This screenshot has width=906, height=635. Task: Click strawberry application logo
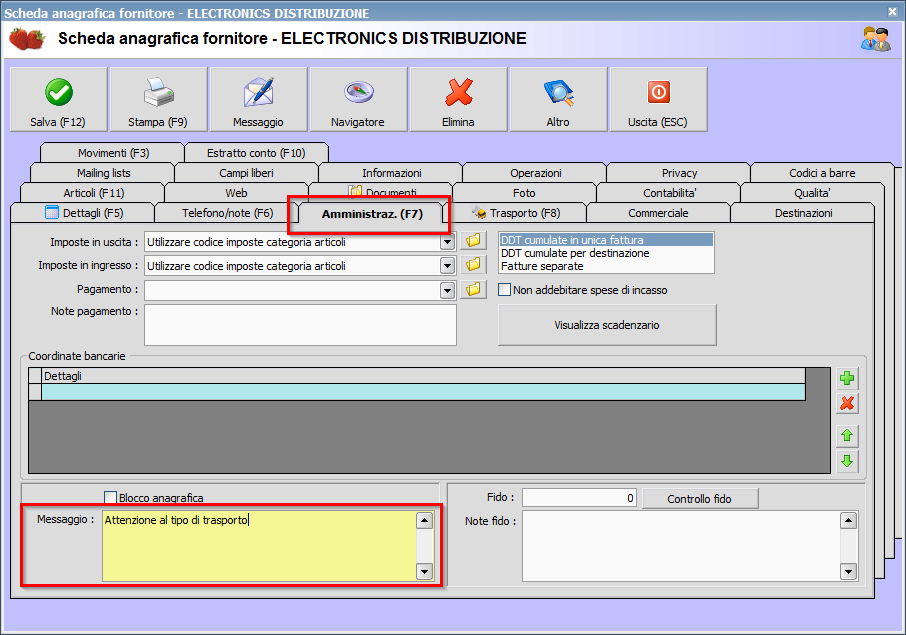pos(27,39)
